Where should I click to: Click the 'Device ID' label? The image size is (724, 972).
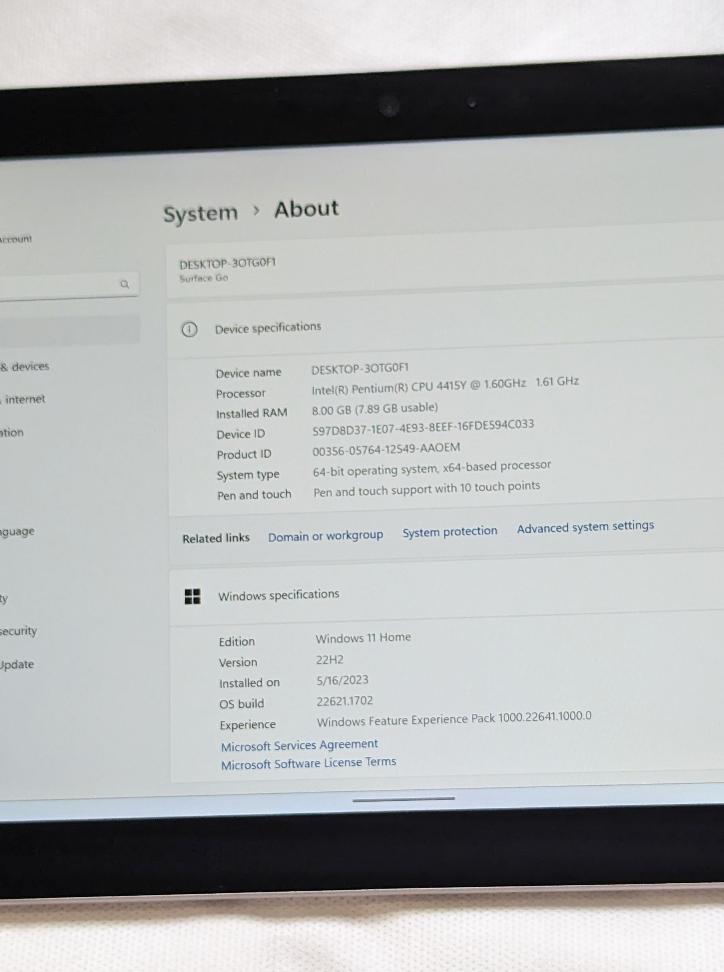(241, 435)
